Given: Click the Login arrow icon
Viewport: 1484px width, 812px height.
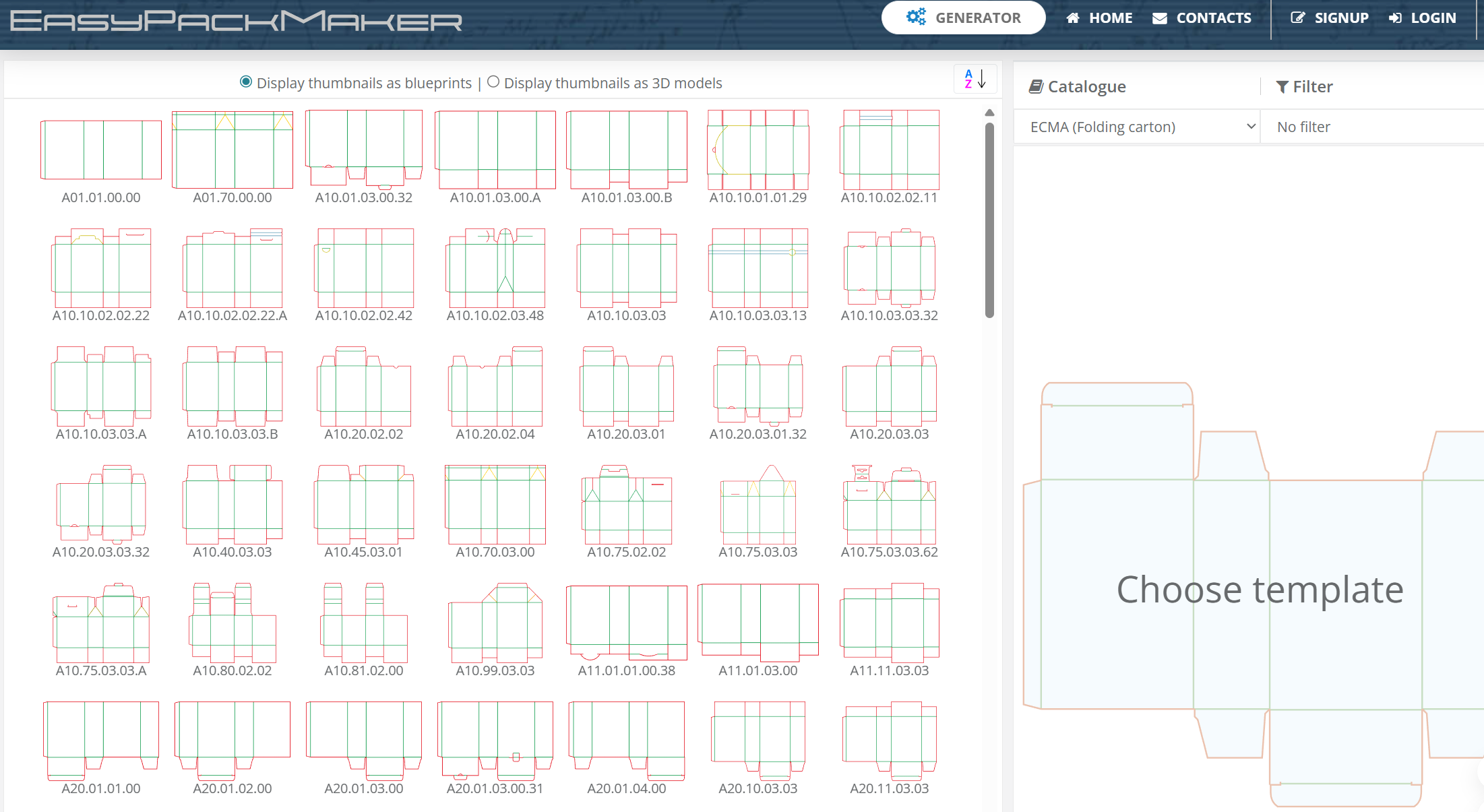Looking at the screenshot, I should tap(1395, 18).
